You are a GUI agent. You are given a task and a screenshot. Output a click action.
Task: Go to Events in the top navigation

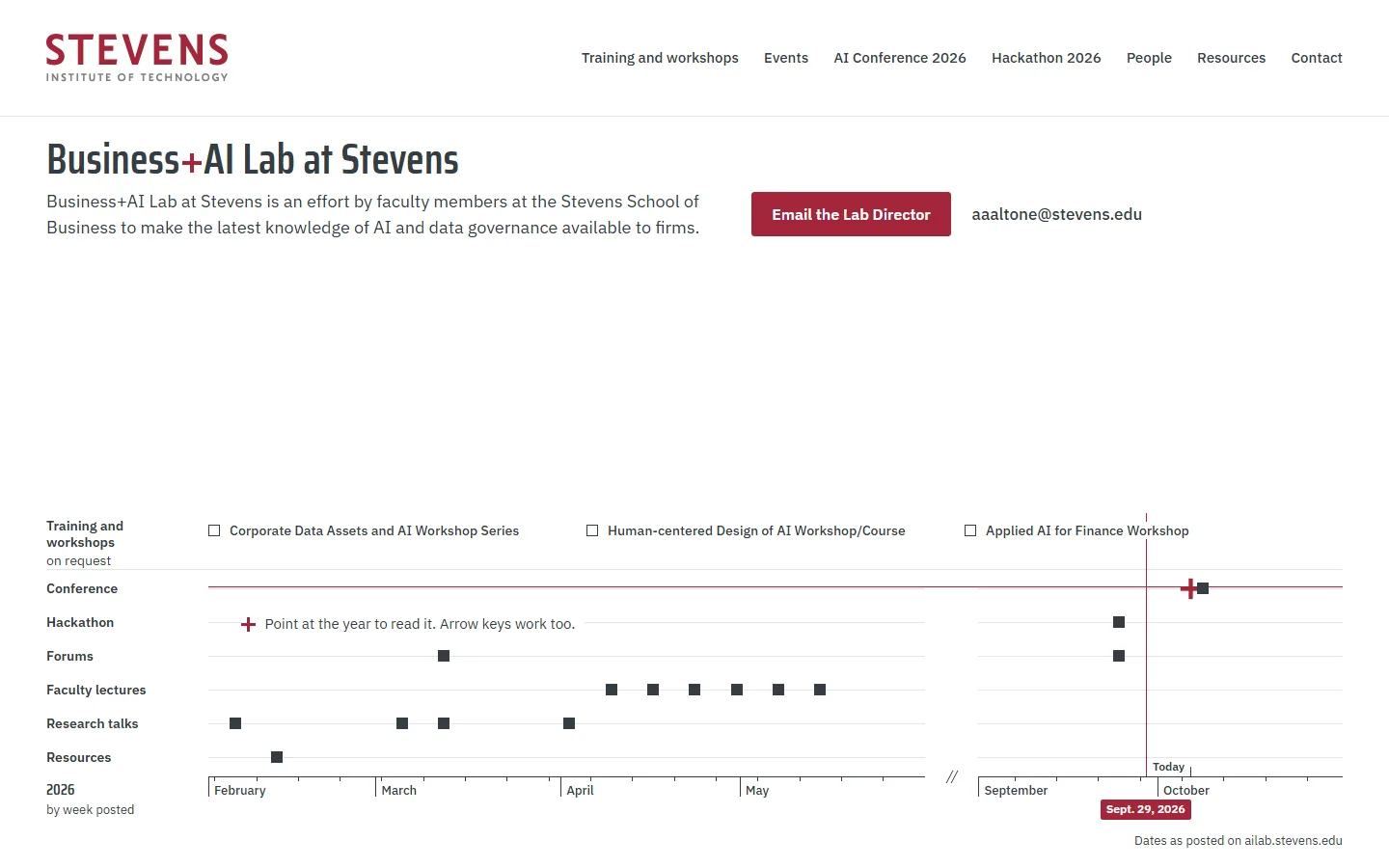tap(786, 58)
